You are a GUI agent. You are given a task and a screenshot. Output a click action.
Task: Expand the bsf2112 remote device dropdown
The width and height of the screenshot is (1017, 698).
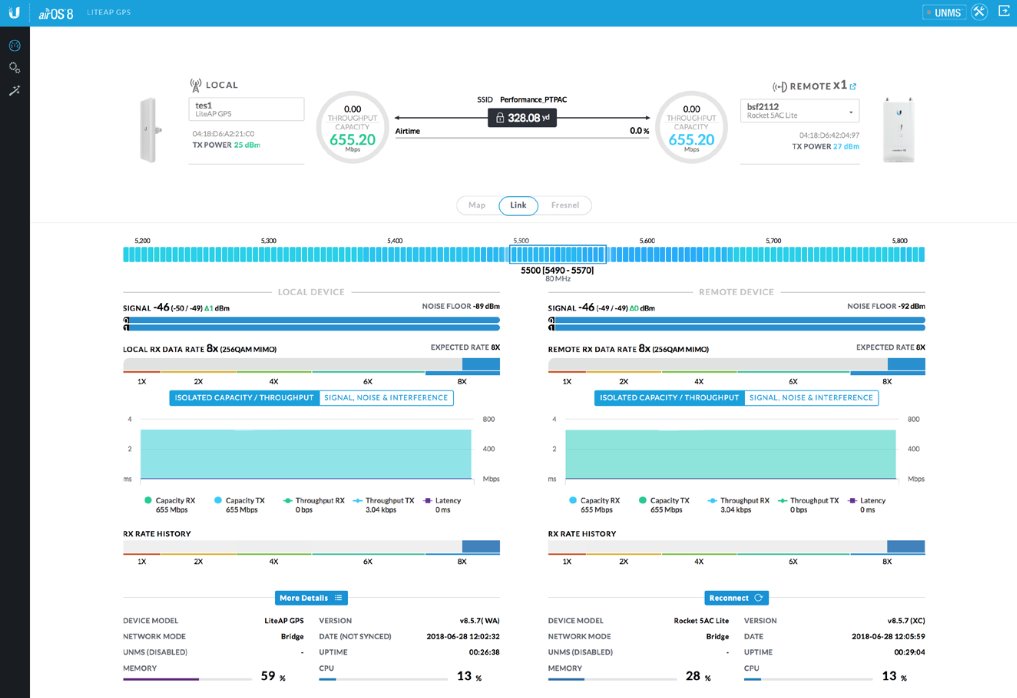click(801, 109)
